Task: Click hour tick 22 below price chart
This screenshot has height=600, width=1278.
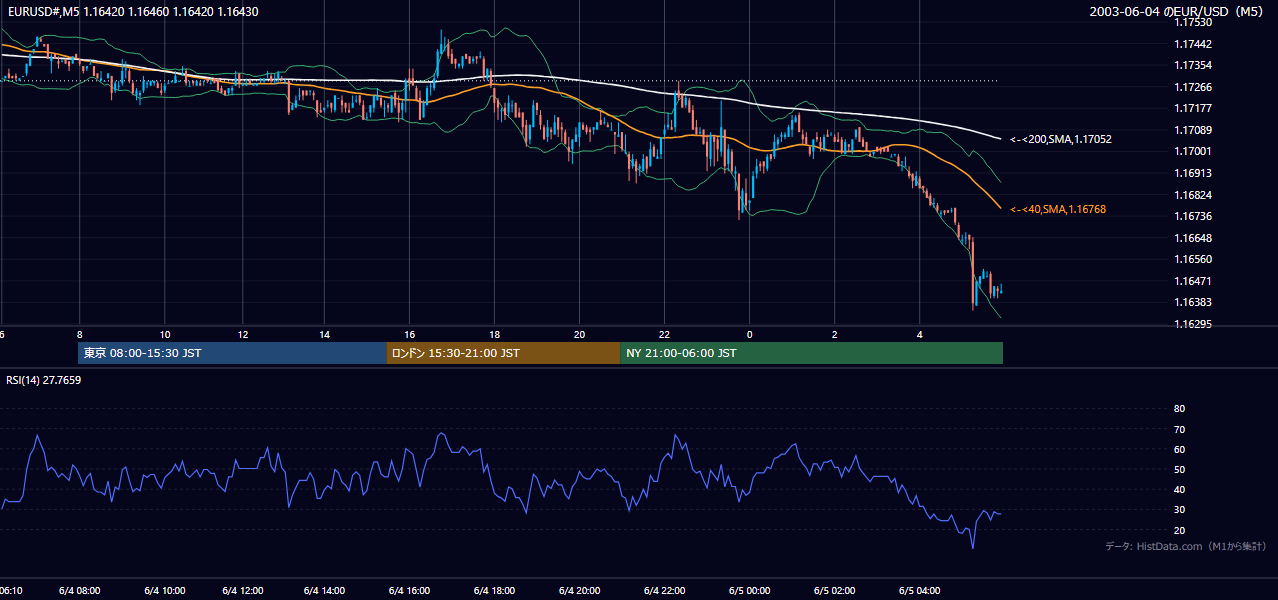Action: click(x=664, y=334)
